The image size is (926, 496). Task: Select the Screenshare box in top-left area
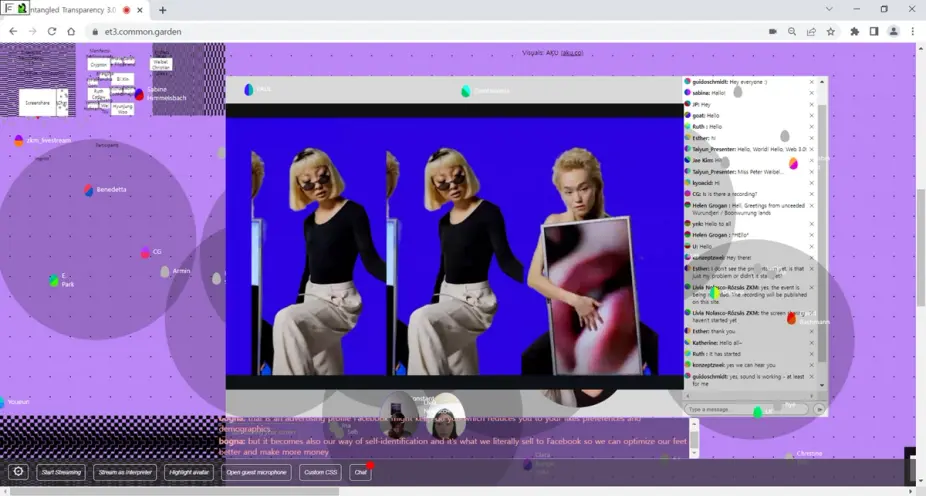click(x=37, y=103)
